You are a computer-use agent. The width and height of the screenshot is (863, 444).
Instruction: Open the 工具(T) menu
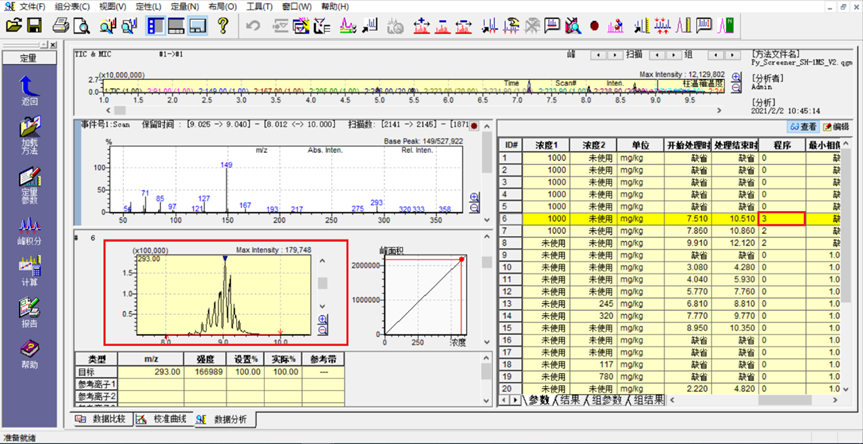pyautogui.click(x=259, y=6)
